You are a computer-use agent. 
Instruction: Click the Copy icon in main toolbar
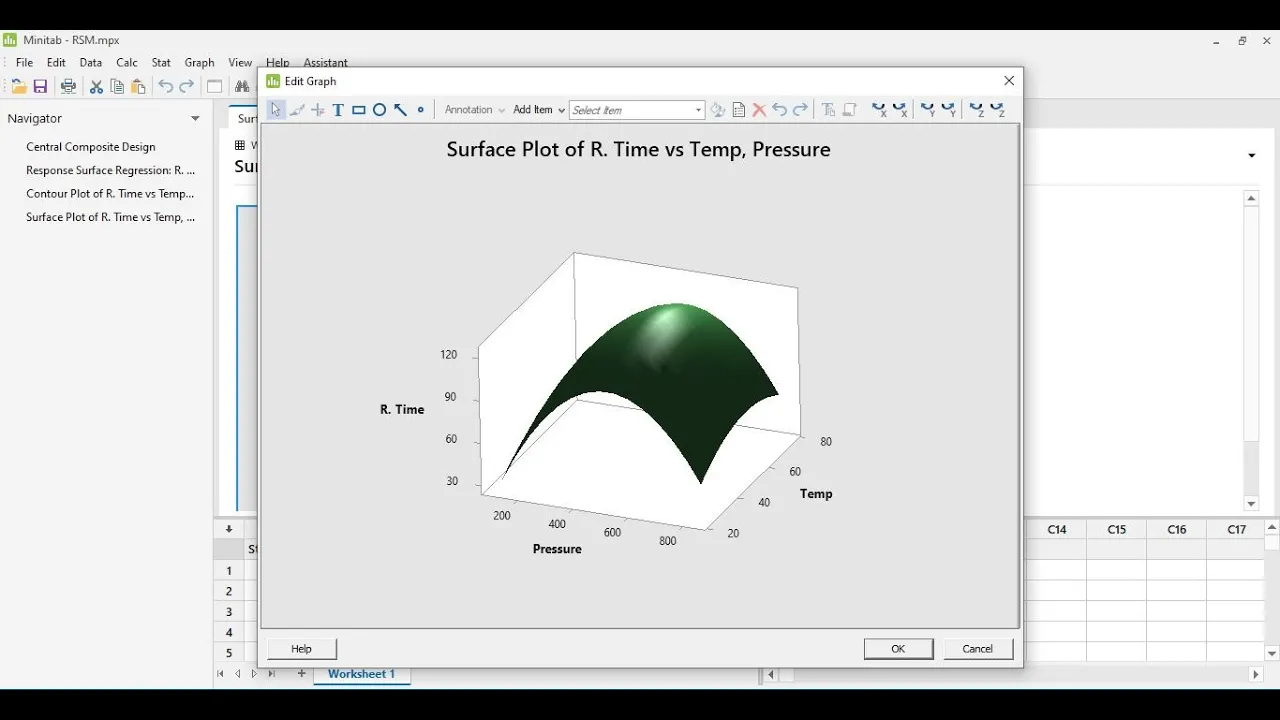click(x=117, y=87)
